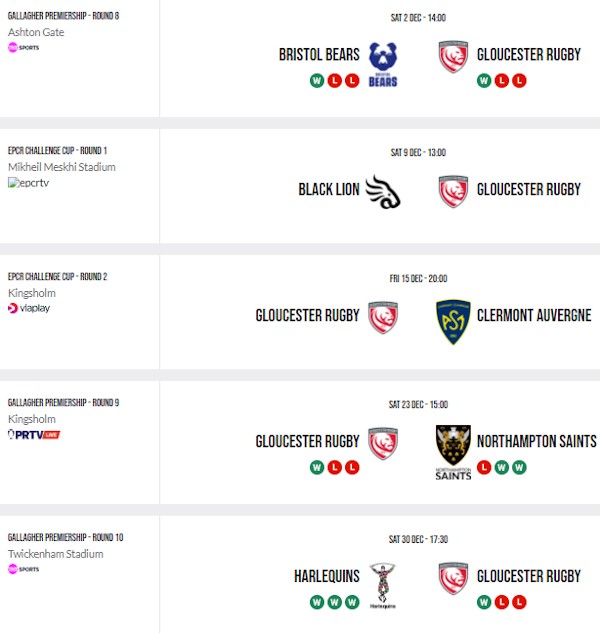Click the Viaplay broadcaster logo
The height and width of the screenshot is (633, 600).
coord(29,308)
